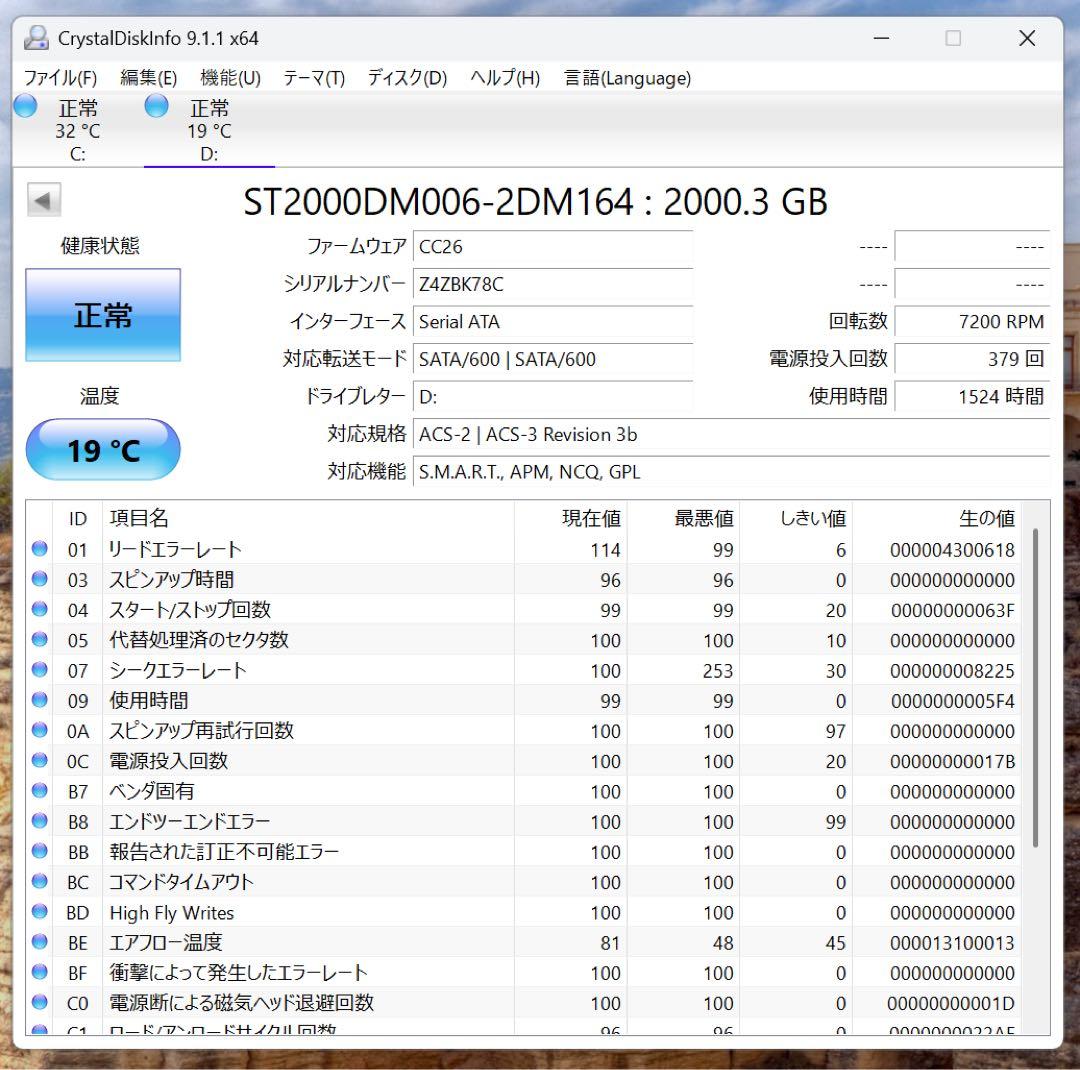The width and height of the screenshot is (1080, 1070).
Task: Click status orb of BF 衝撃によって発生したエラーレート row
Action: tap(40, 973)
